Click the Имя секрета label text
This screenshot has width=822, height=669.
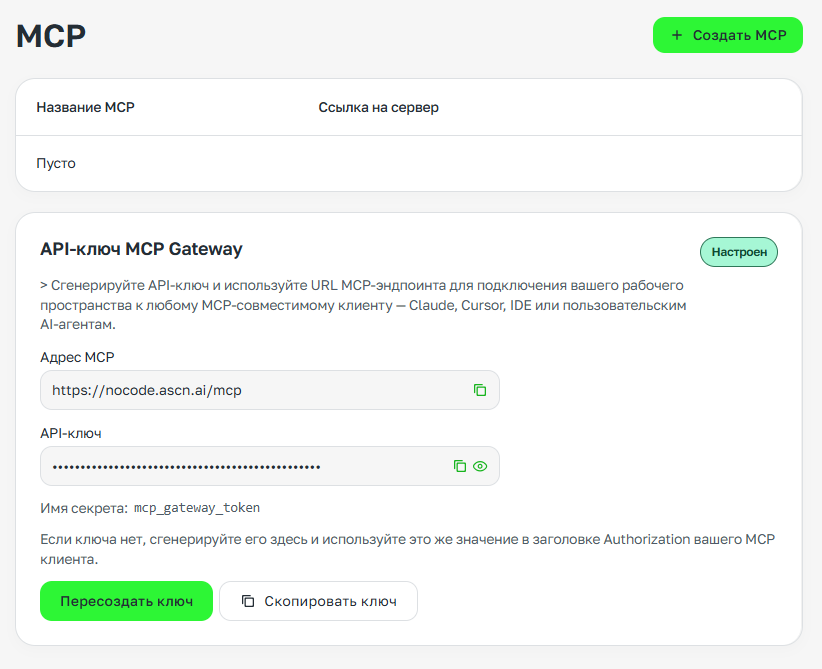coord(82,508)
